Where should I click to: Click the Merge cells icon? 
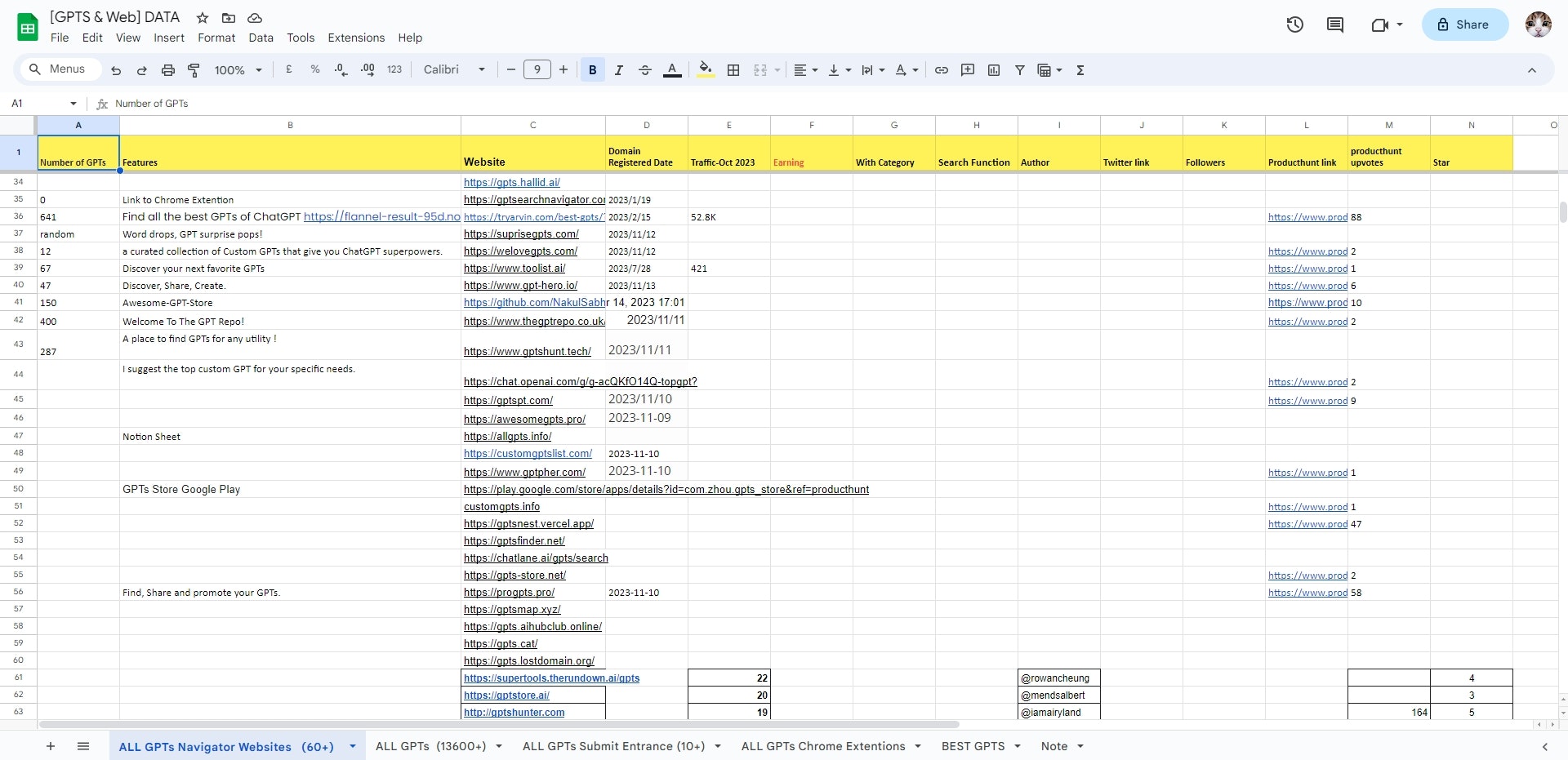click(x=760, y=70)
